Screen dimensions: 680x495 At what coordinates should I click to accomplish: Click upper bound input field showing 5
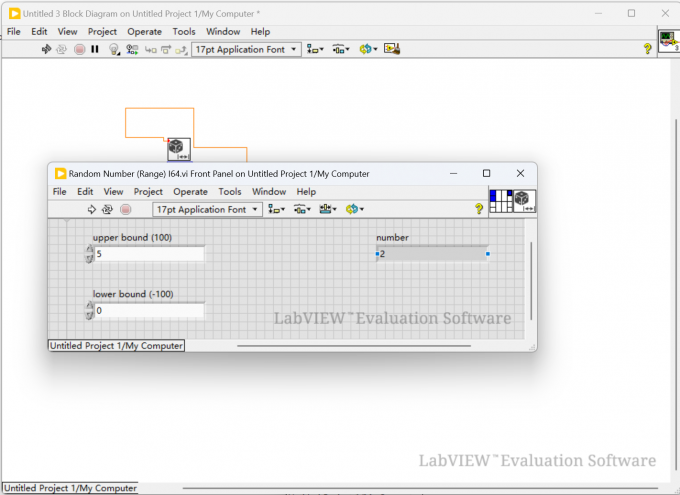click(x=149, y=254)
